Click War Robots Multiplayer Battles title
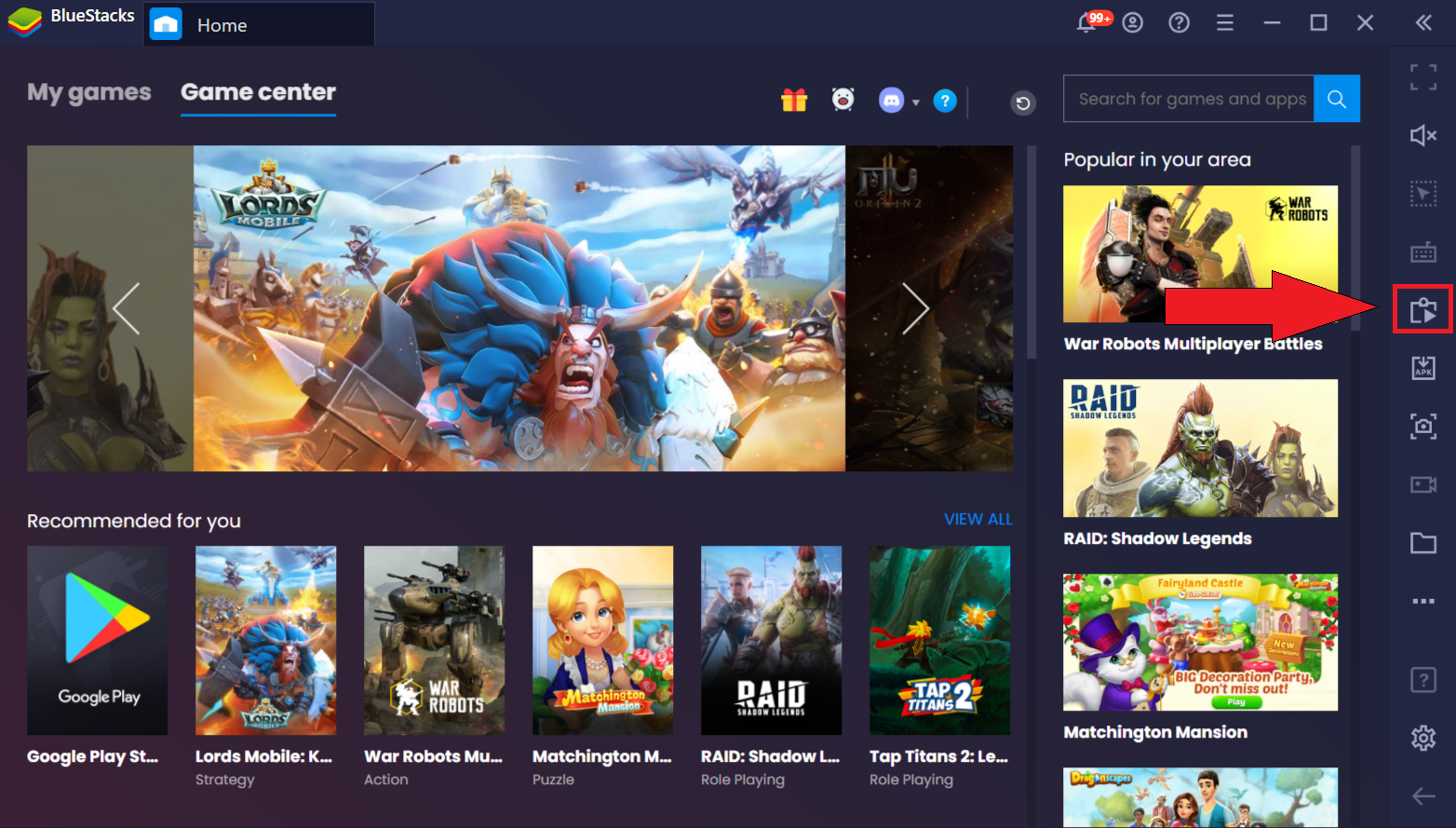1456x828 pixels. point(1193,344)
